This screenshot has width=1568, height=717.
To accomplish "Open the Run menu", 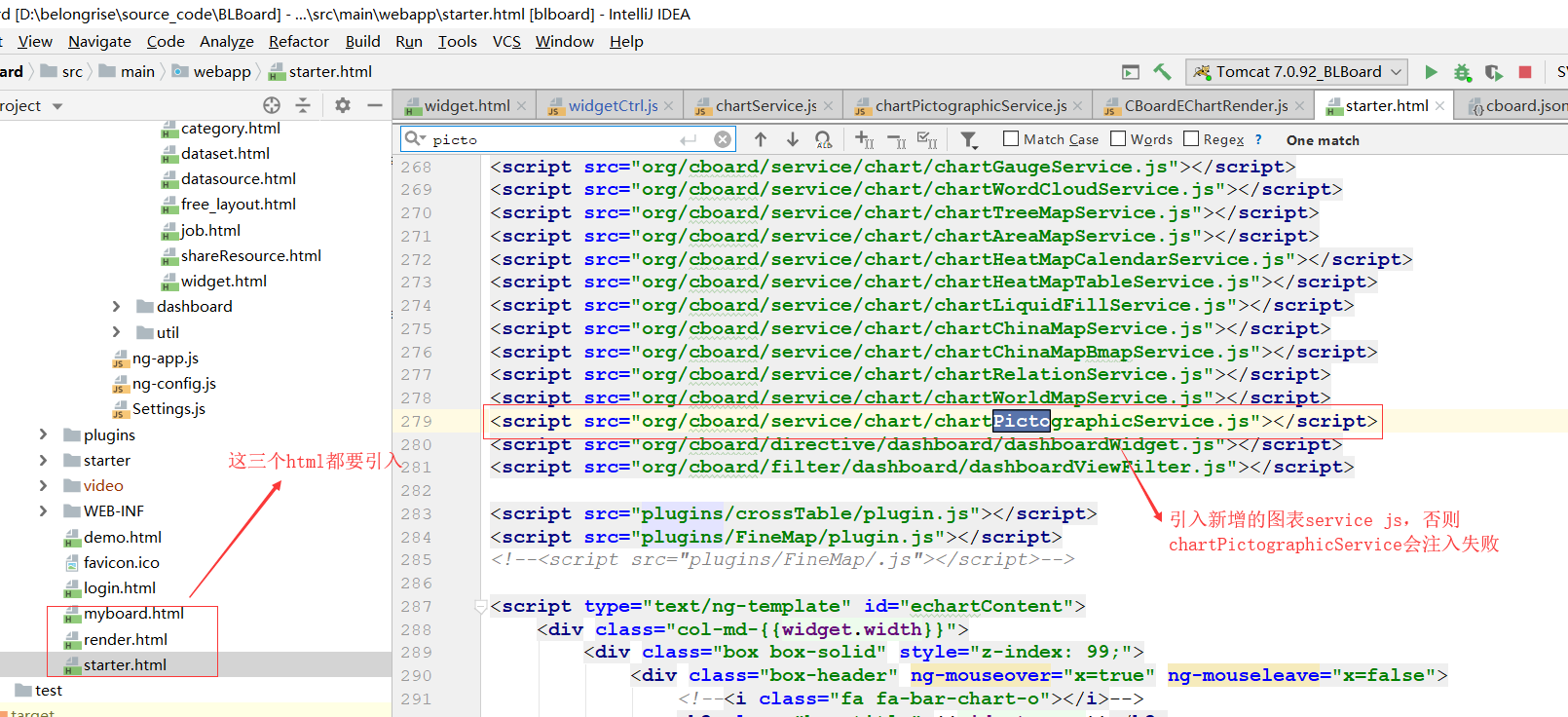I will point(409,41).
